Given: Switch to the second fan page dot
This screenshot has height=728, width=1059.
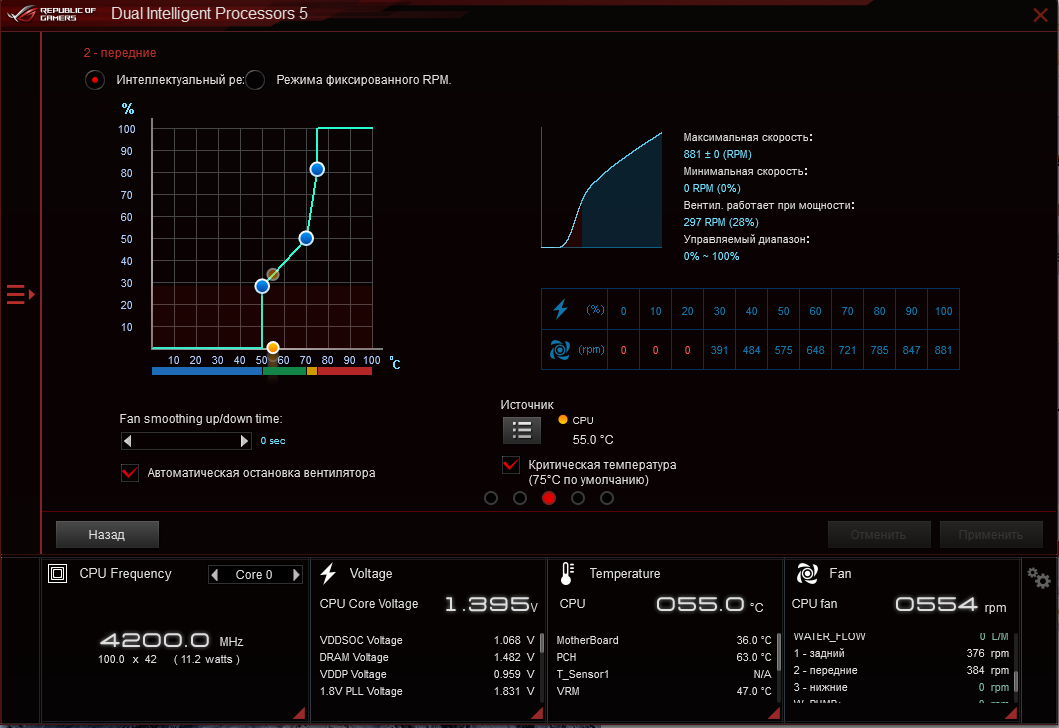Looking at the screenshot, I should coord(520,498).
